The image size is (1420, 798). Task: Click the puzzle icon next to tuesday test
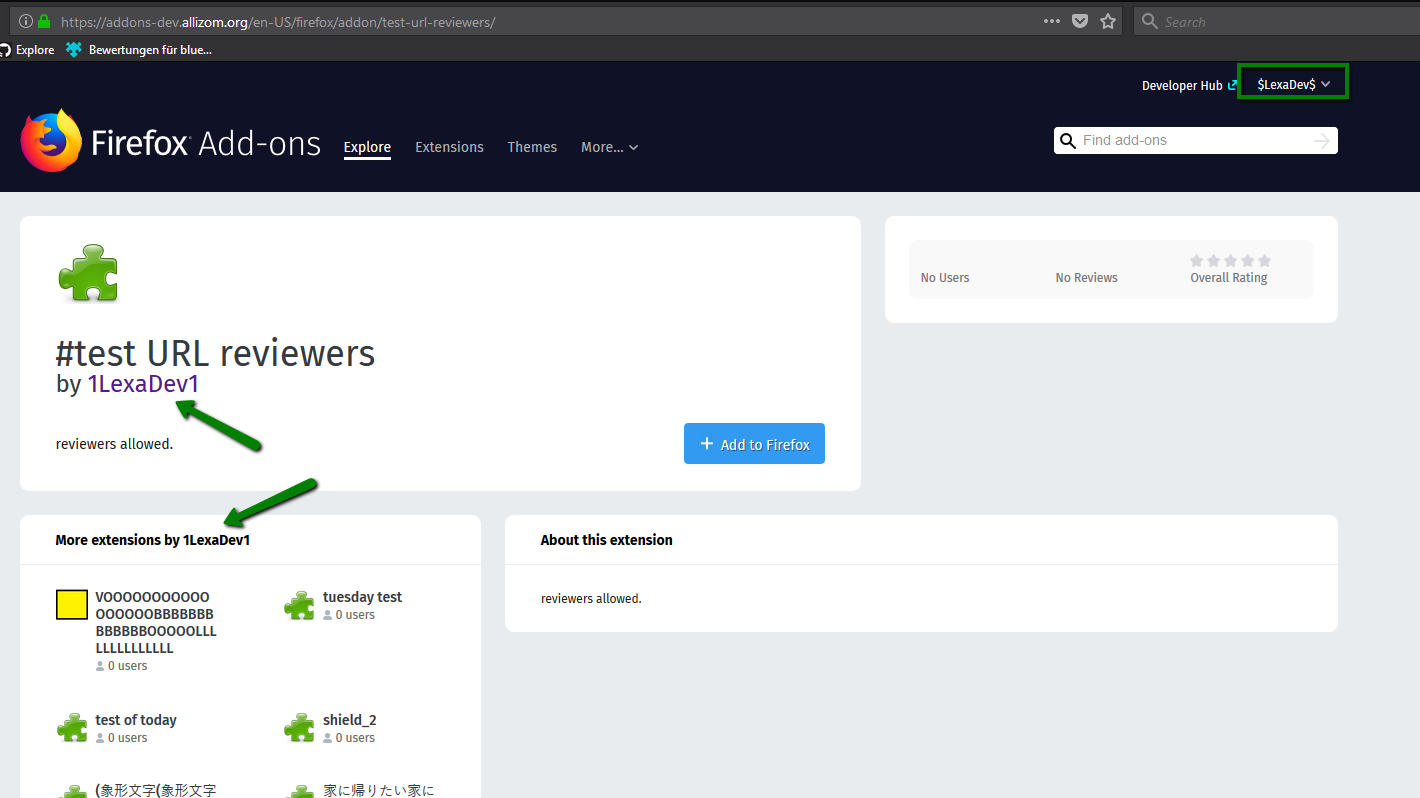click(299, 604)
